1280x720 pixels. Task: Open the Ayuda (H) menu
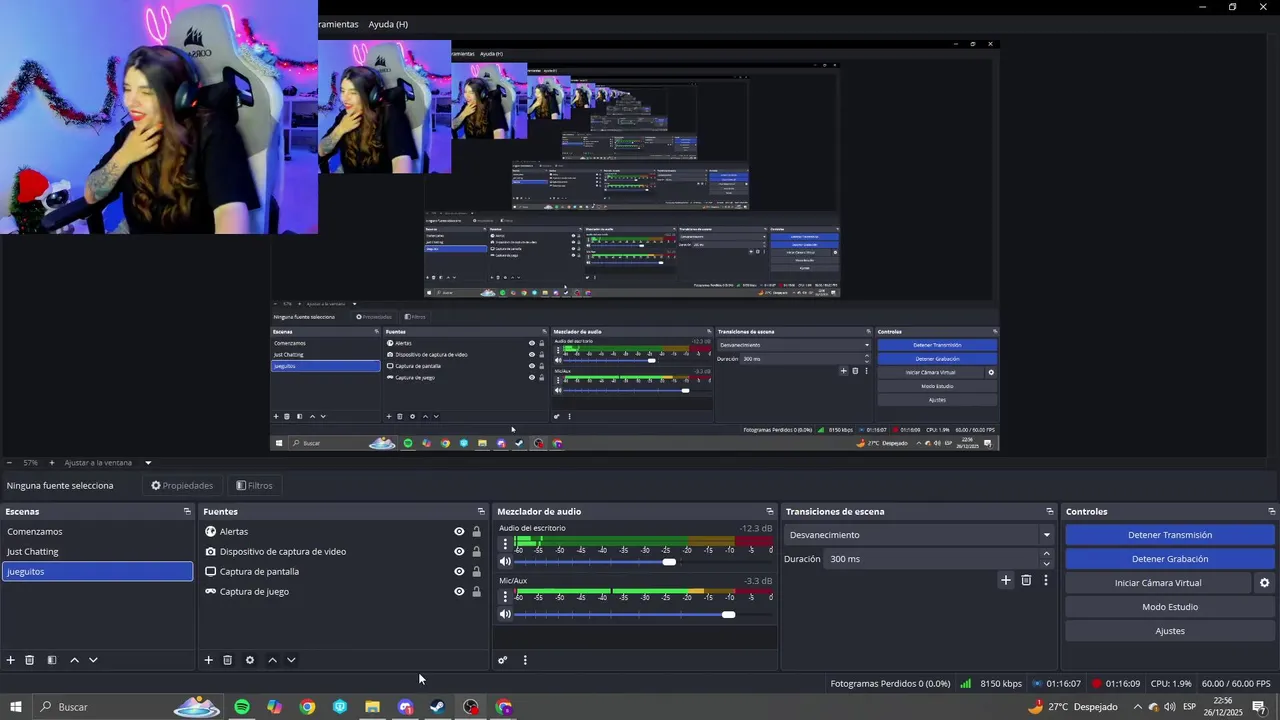(x=388, y=24)
